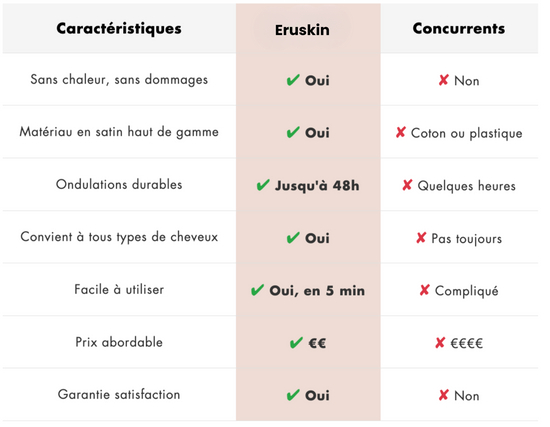Click the red cross in 'Garantie satisfaction' row

coord(443,395)
